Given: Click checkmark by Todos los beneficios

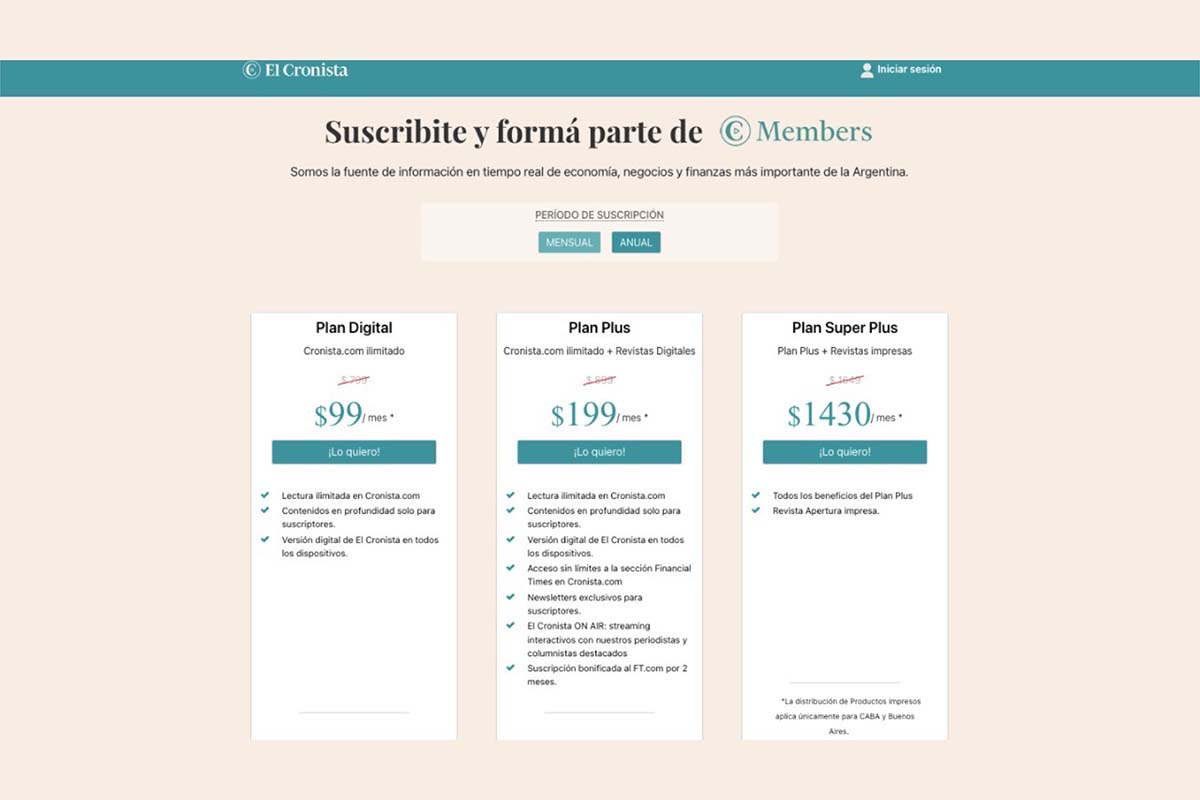Looking at the screenshot, I should tap(756, 495).
